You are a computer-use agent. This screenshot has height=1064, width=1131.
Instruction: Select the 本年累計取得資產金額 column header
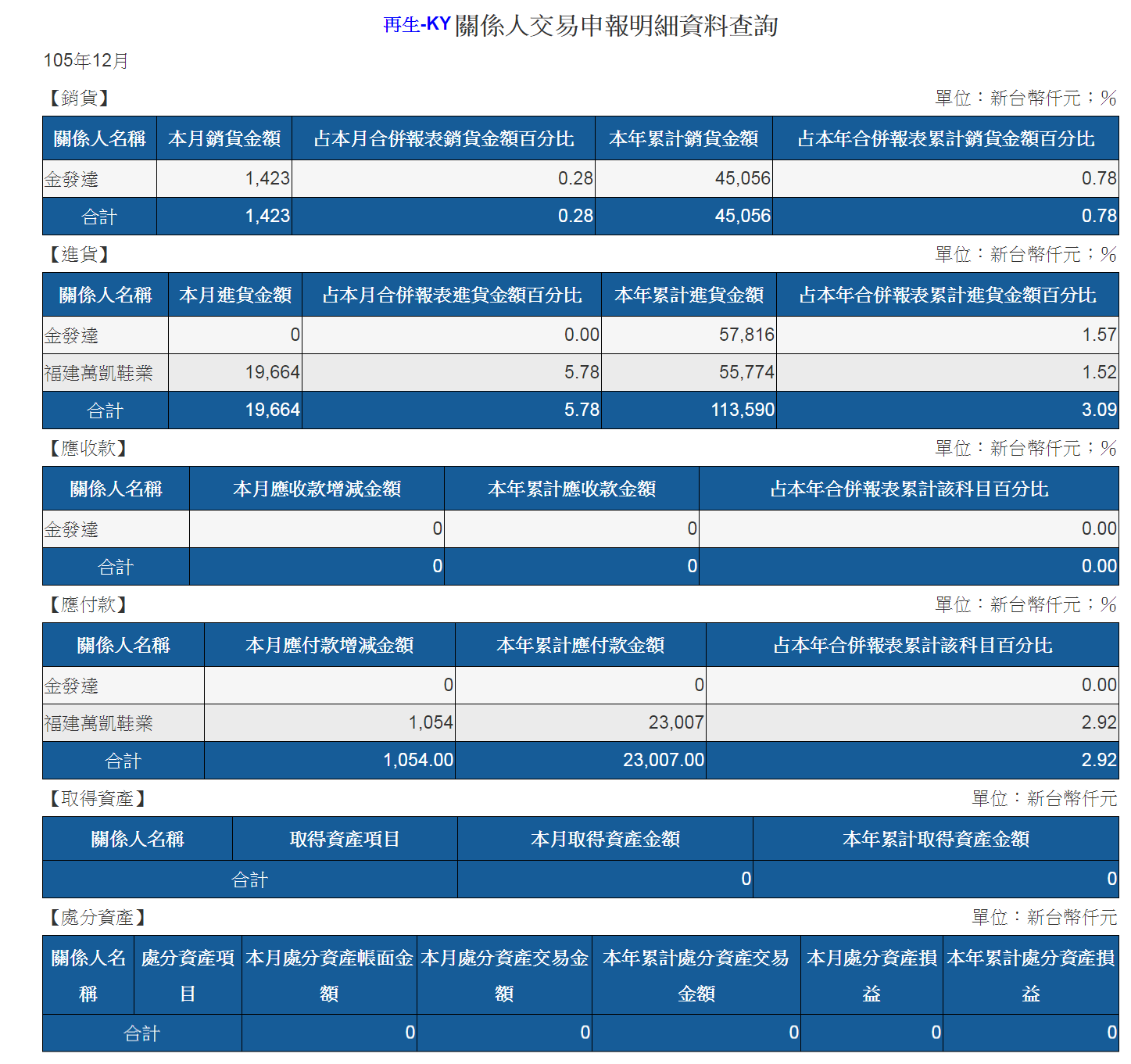[936, 839]
